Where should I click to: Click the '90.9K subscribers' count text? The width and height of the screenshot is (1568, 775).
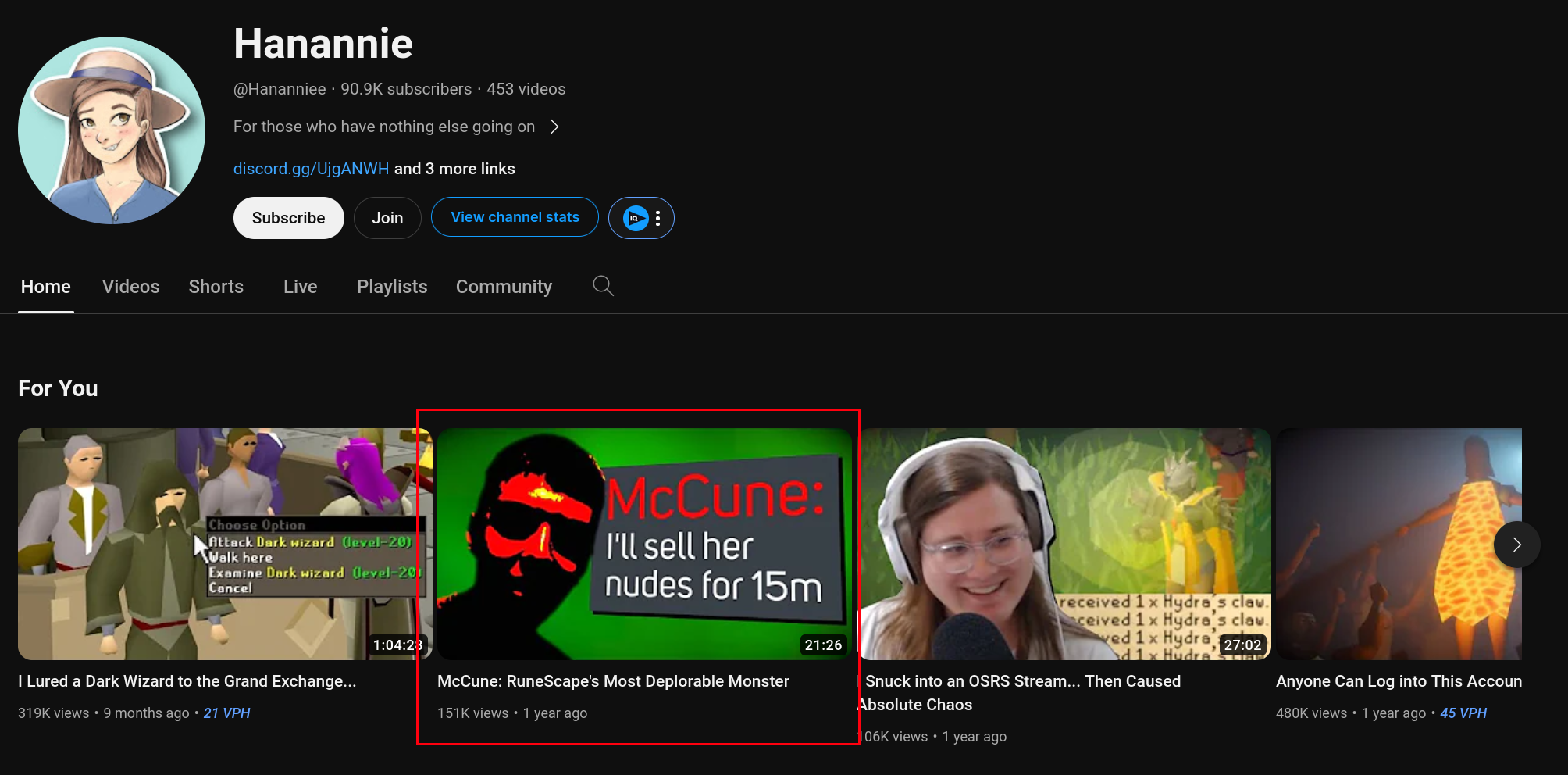[406, 89]
